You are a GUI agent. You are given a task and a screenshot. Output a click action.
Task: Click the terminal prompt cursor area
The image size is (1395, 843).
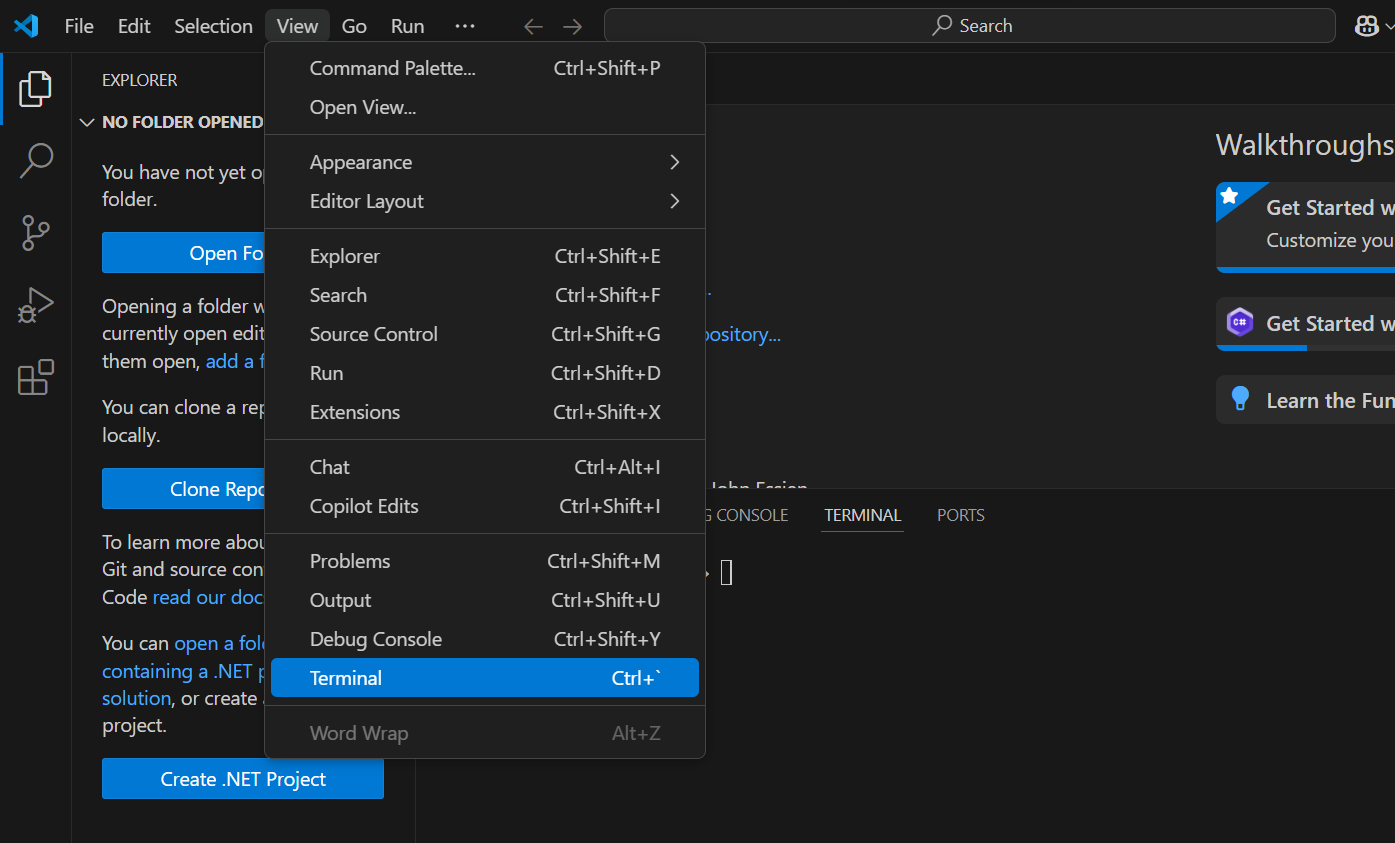[x=727, y=573]
